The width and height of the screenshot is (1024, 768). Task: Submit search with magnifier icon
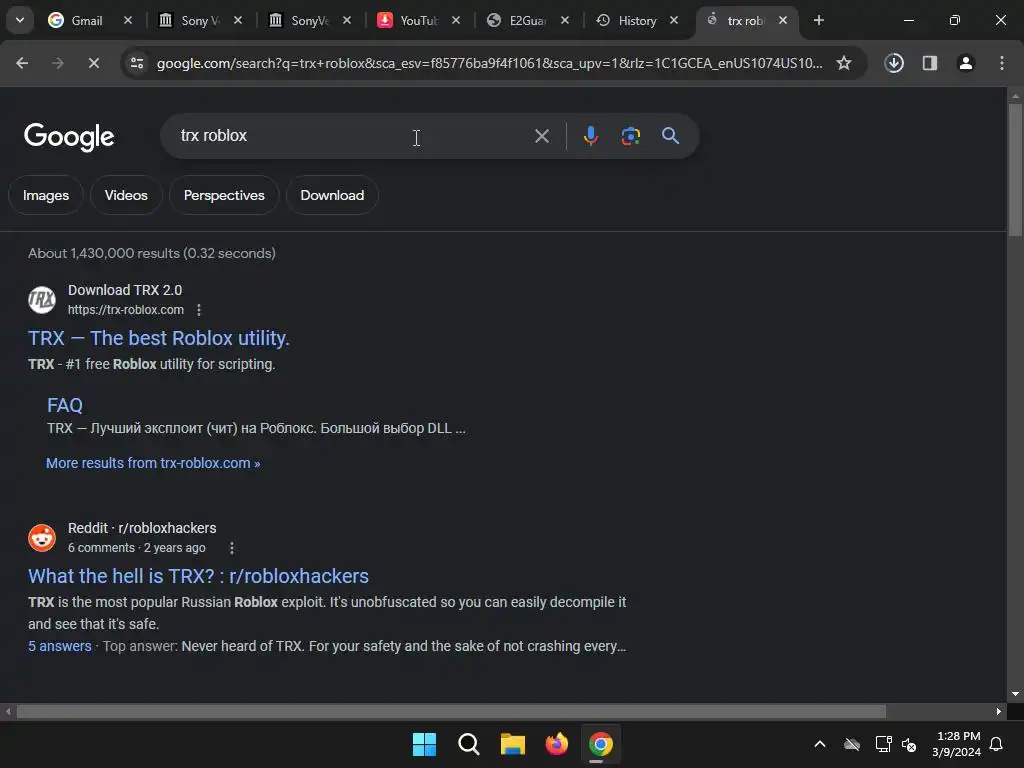pos(671,136)
